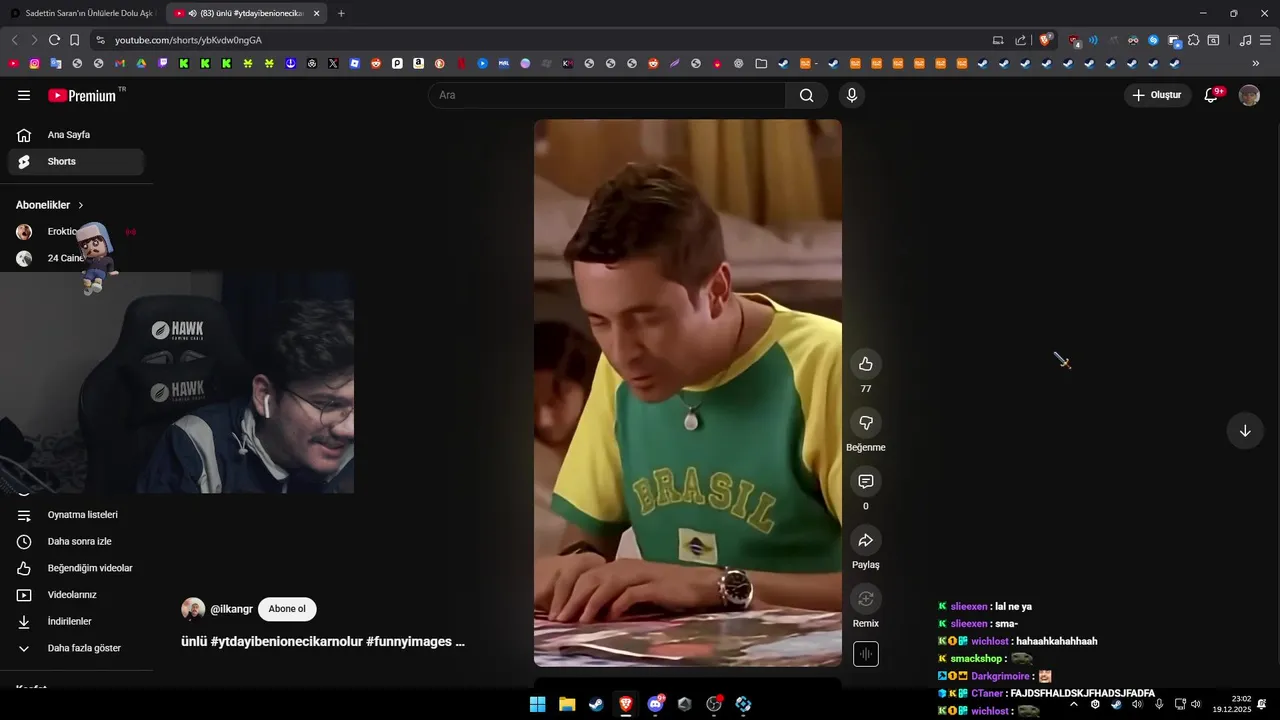Bookmark this page in browser toolbar

tap(75, 40)
